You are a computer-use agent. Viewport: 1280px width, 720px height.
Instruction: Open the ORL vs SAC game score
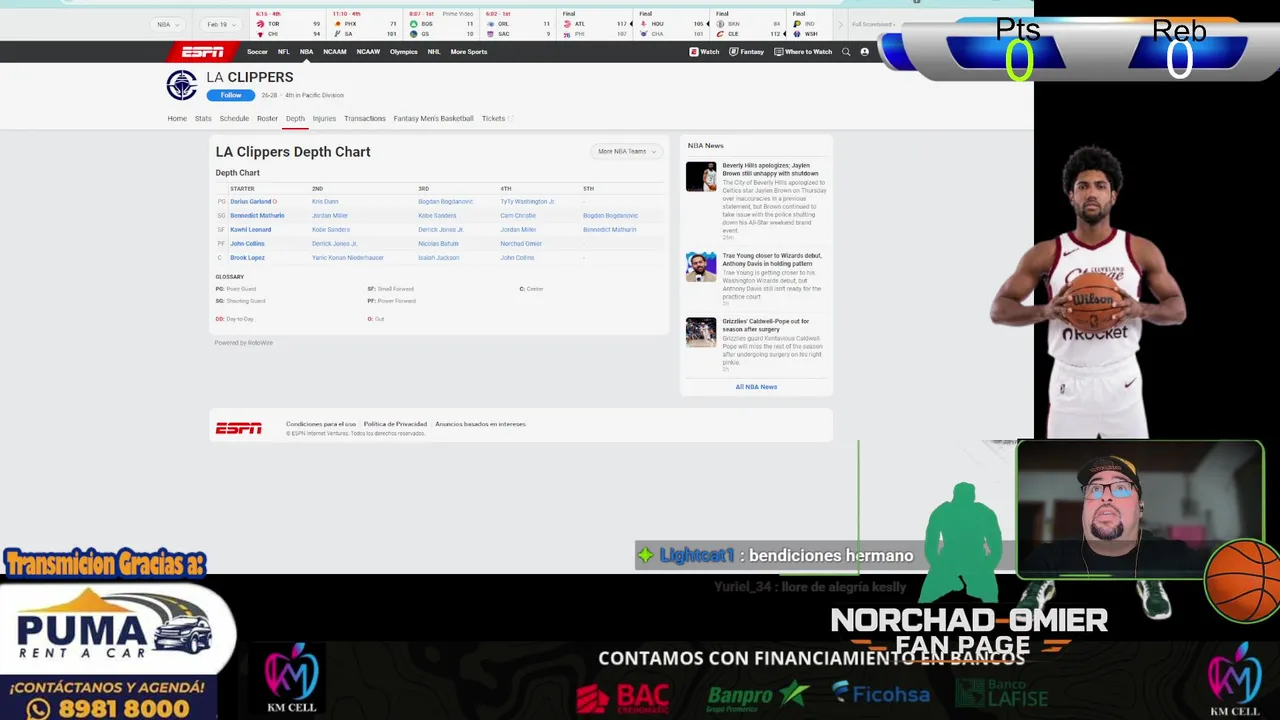(x=517, y=24)
